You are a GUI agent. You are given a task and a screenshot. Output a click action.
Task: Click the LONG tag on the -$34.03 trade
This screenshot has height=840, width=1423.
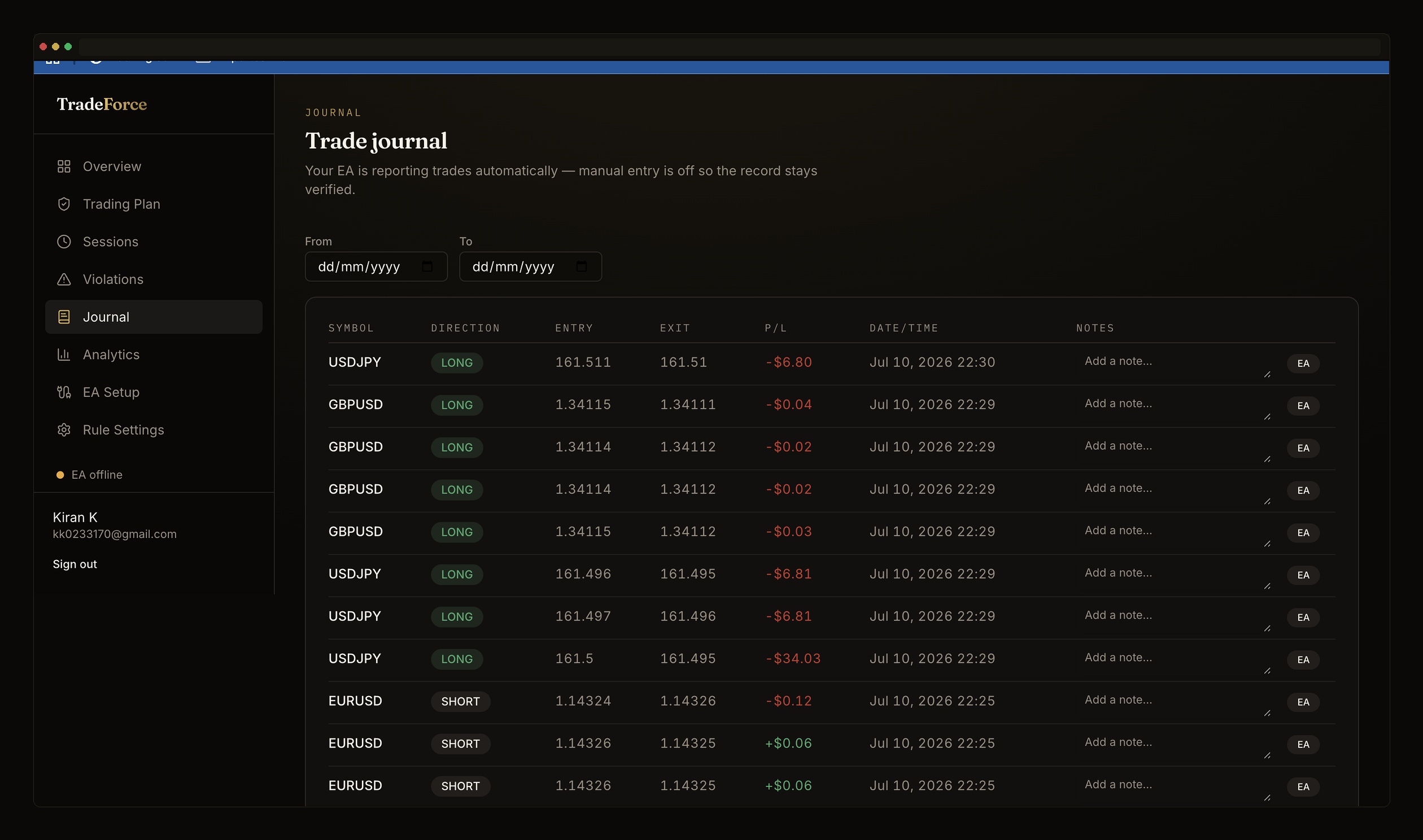pos(457,659)
